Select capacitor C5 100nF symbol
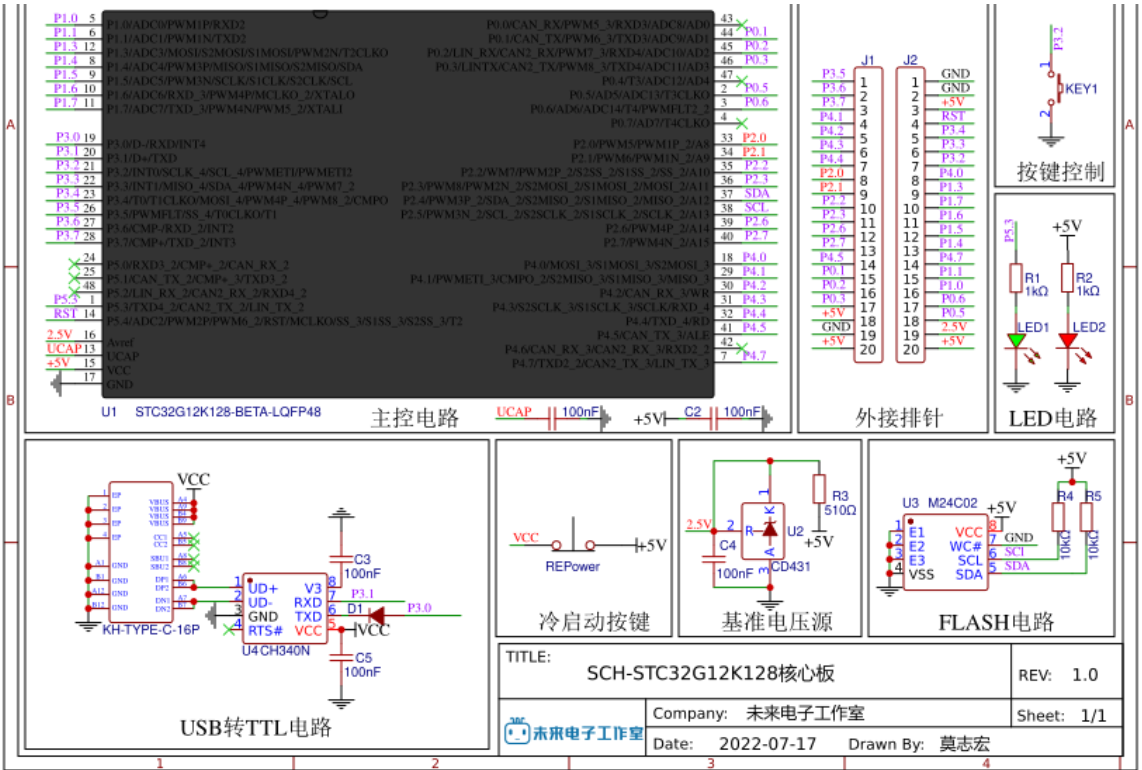Image resolution: width=1142 pixels, height=770 pixels. click(340, 657)
